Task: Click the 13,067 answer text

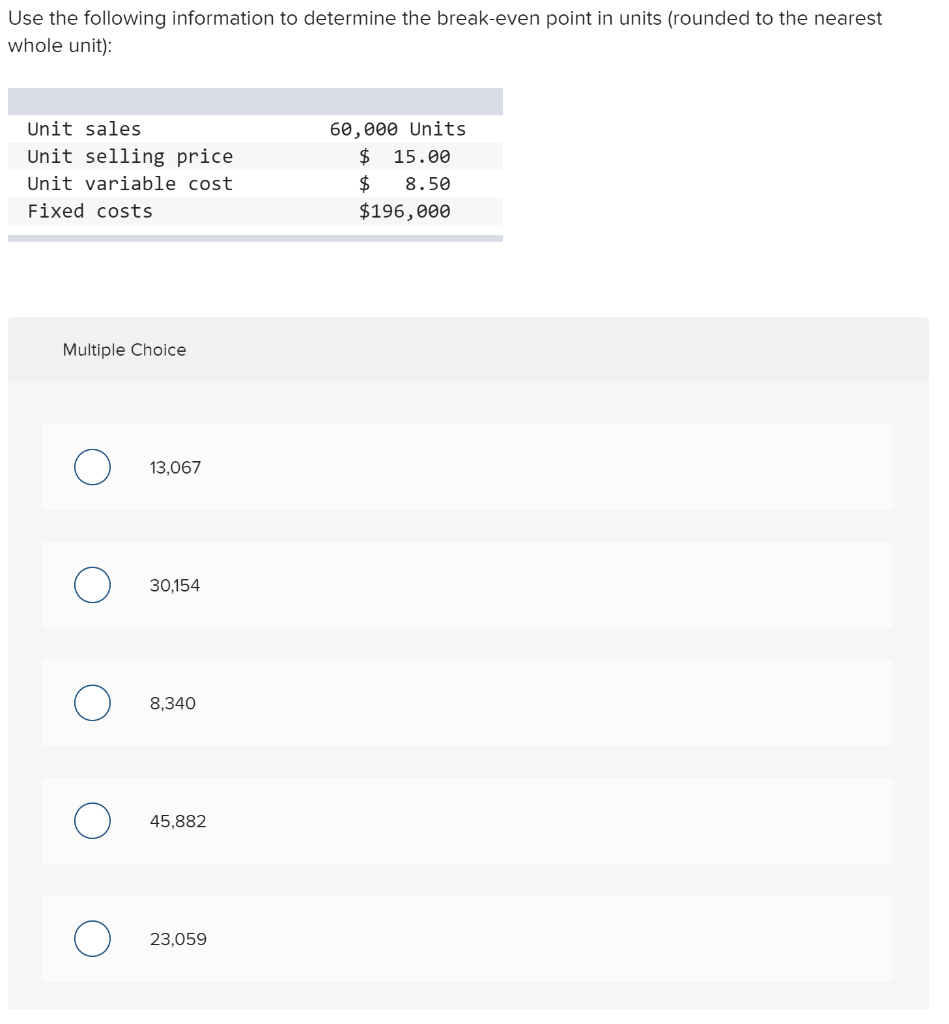Action: [175, 467]
